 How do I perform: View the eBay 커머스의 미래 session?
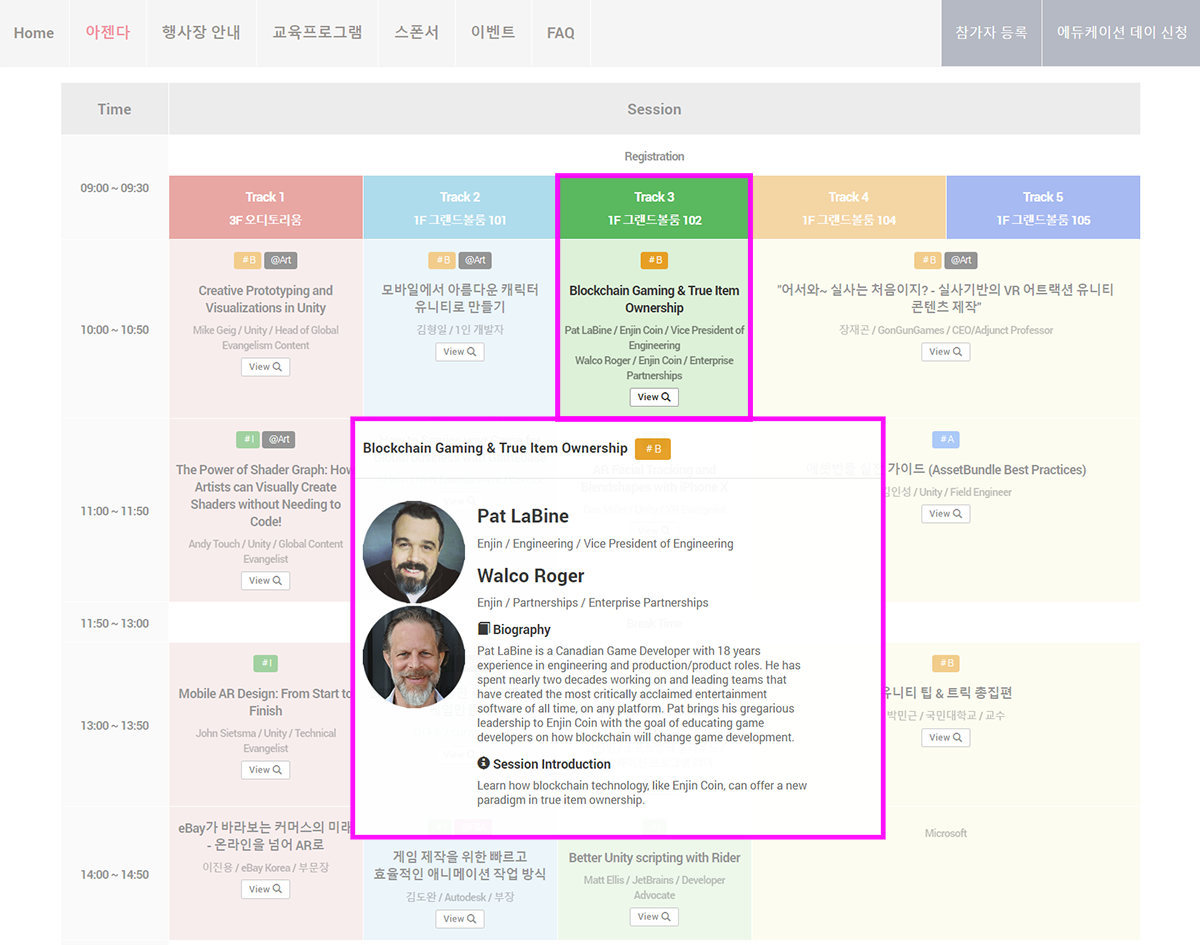point(265,889)
